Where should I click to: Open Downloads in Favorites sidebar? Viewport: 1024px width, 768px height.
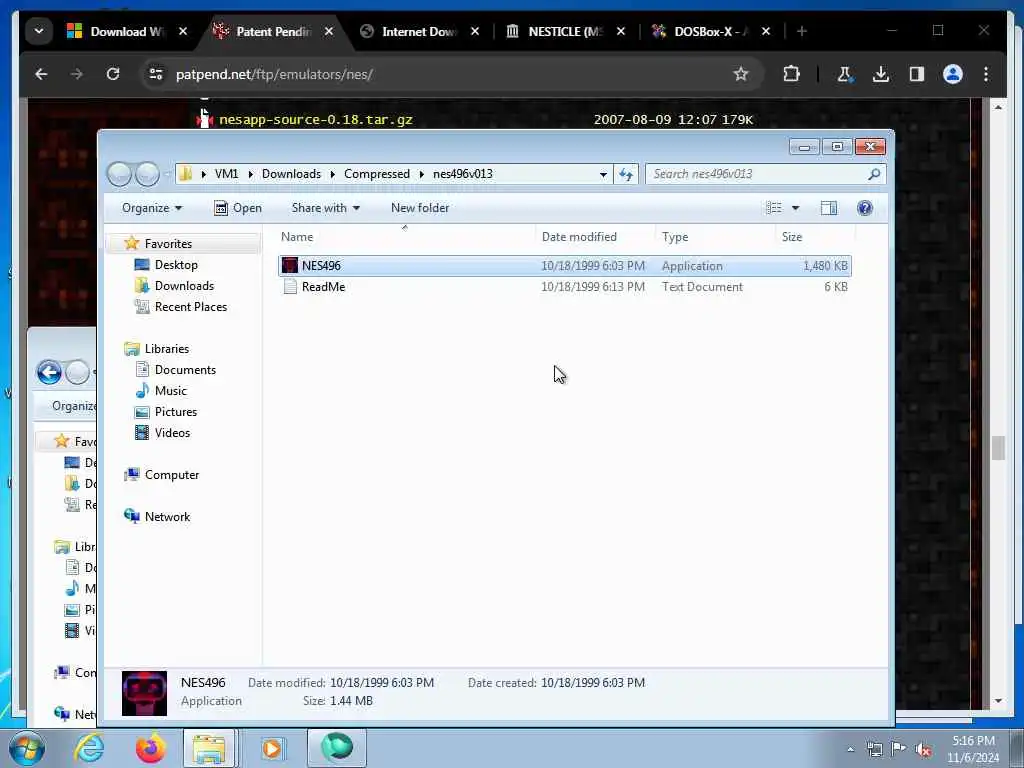point(184,285)
